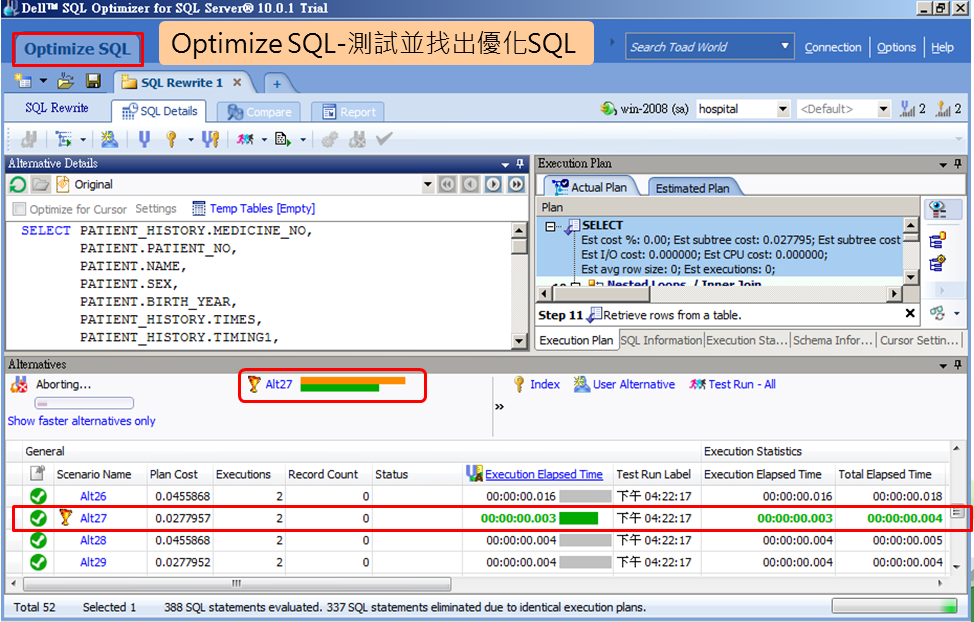Expand the double chevron in Alternatives

(499, 406)
